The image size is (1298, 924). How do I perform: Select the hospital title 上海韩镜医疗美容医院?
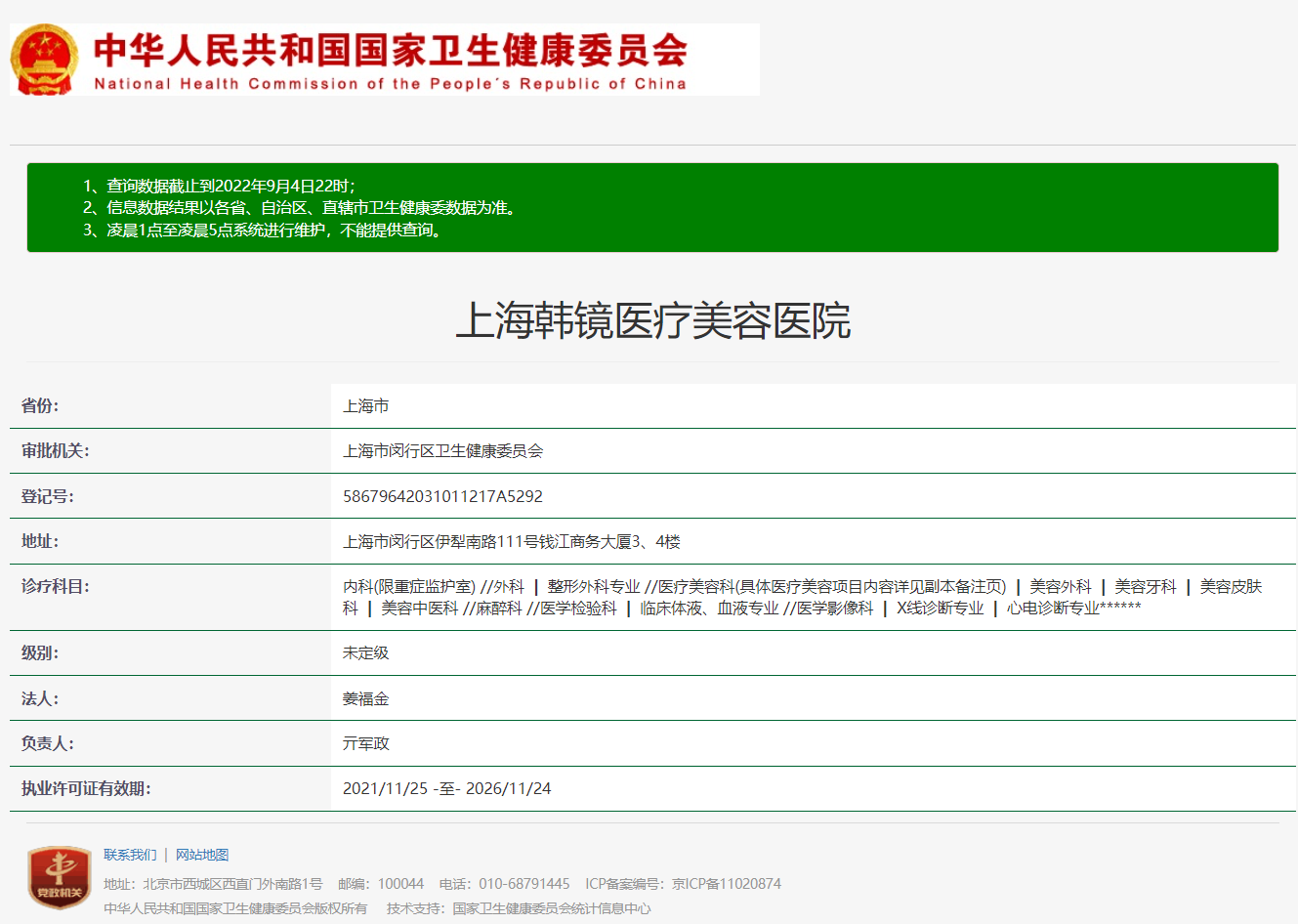tap(653, 321)
